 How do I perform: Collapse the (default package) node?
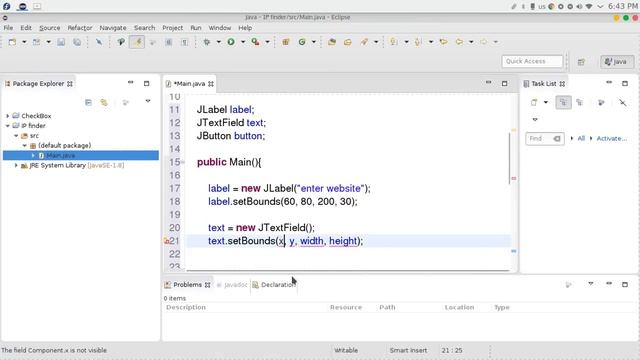click(x=24, y=145)
